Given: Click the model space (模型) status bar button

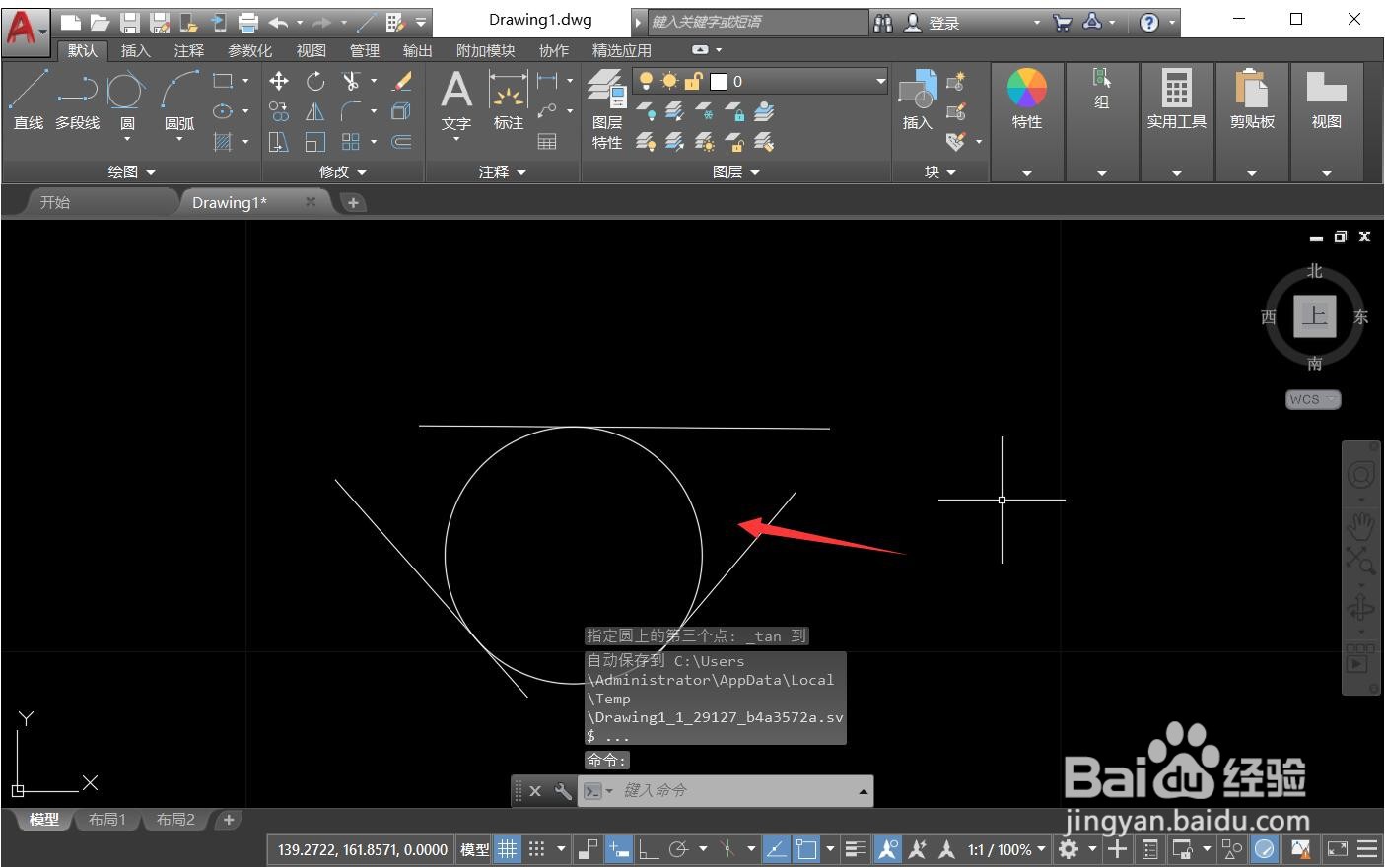Looking at the screenshot, I should pos(474,848).
